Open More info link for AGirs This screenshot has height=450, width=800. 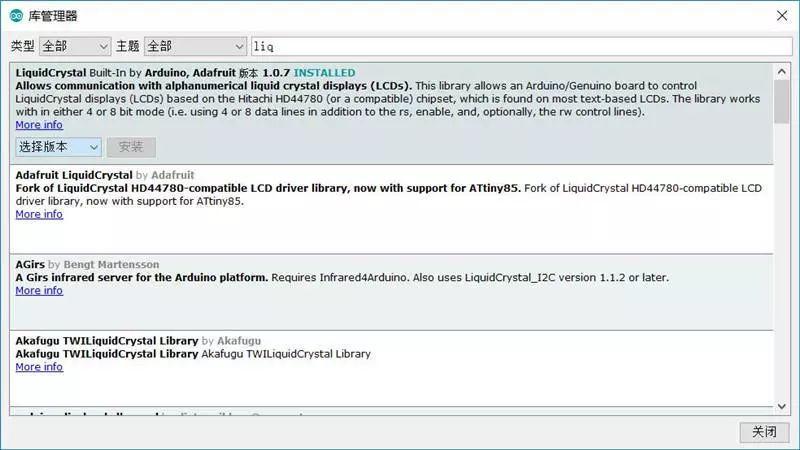(x=39, y=290)
